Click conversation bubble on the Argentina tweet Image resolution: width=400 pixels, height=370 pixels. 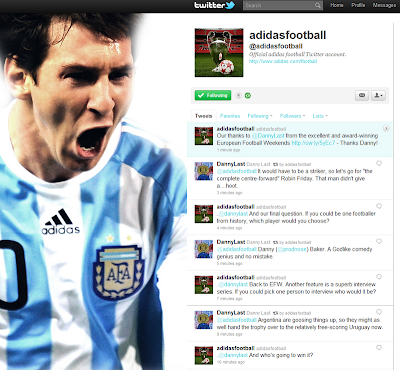click(379, 312)
